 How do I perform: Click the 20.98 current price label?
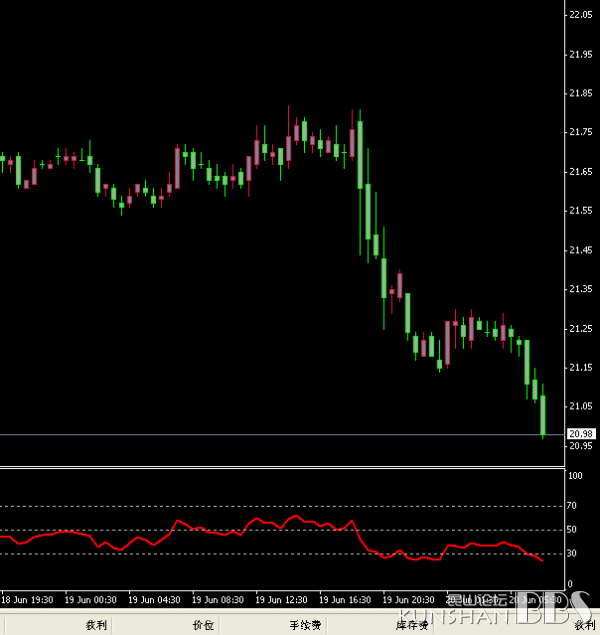click(x=580, y=433)
